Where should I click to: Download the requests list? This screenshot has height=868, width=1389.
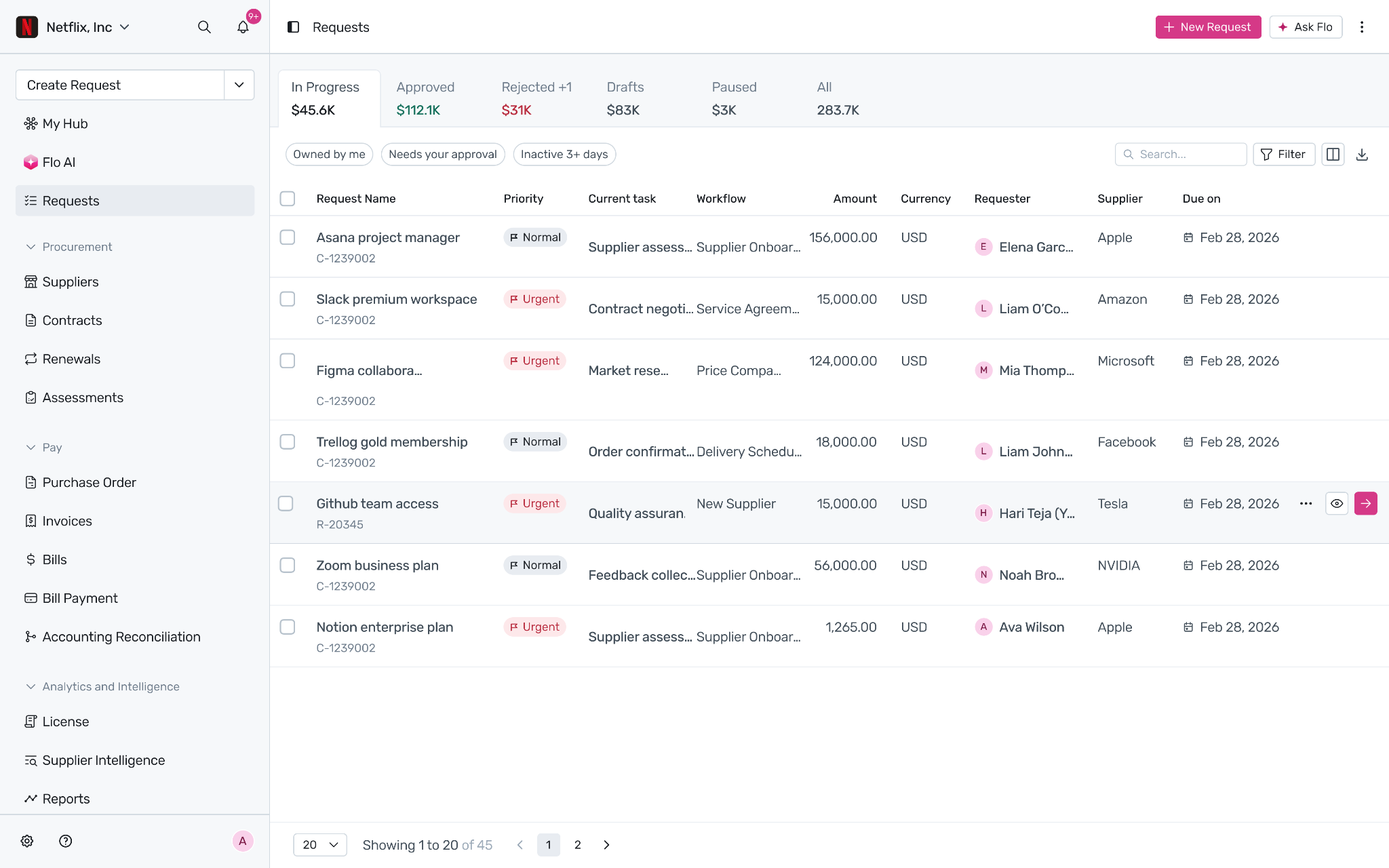1362,155
